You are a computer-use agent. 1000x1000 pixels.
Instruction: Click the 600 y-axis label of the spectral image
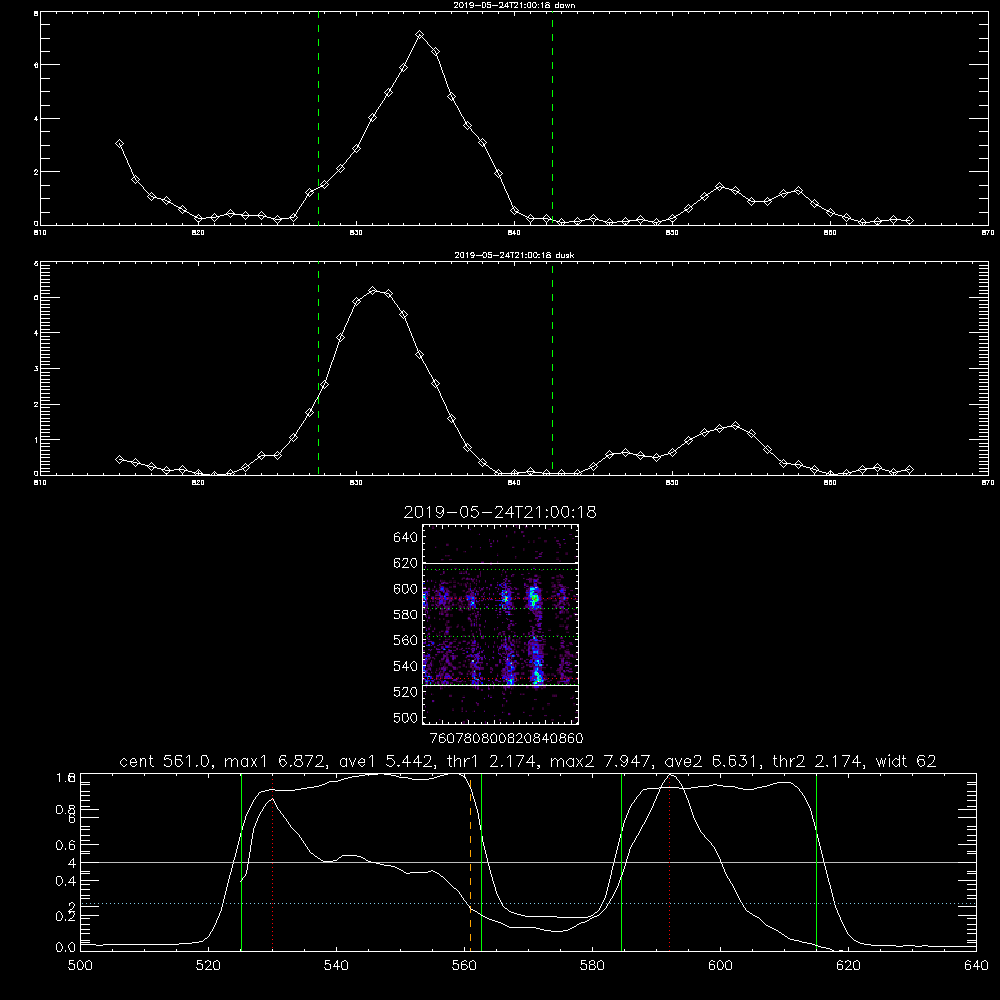[x=406, y=589]
